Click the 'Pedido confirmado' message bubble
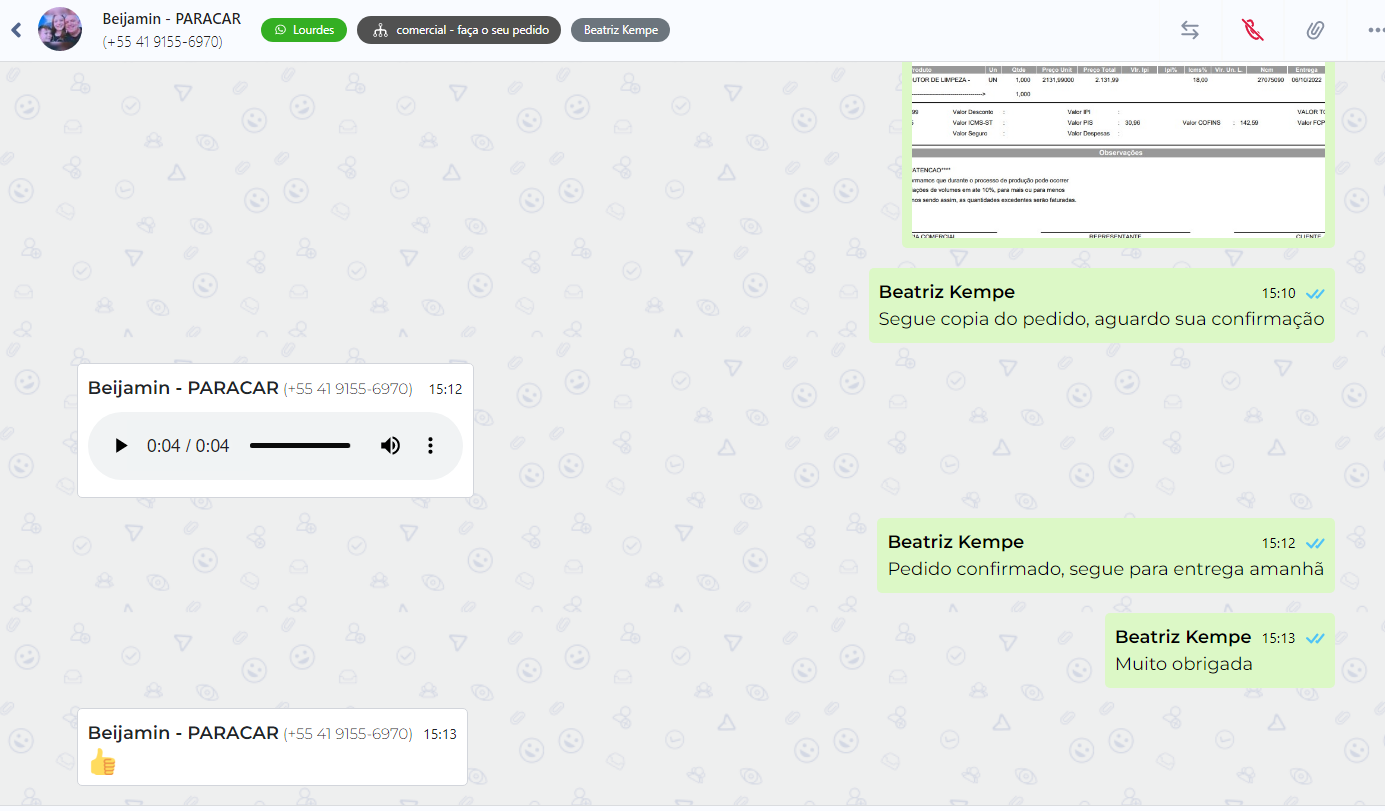Screen dimensions: 1385x811 (1105, 570)
